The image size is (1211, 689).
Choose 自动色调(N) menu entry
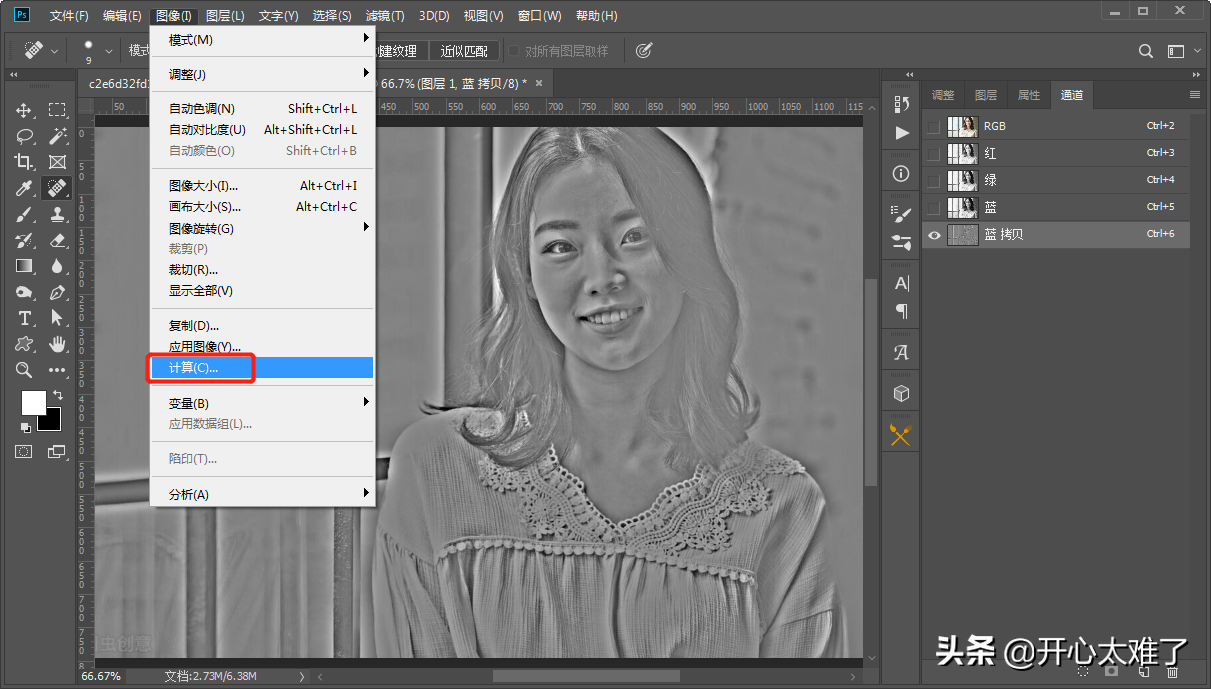click(261, 109)
